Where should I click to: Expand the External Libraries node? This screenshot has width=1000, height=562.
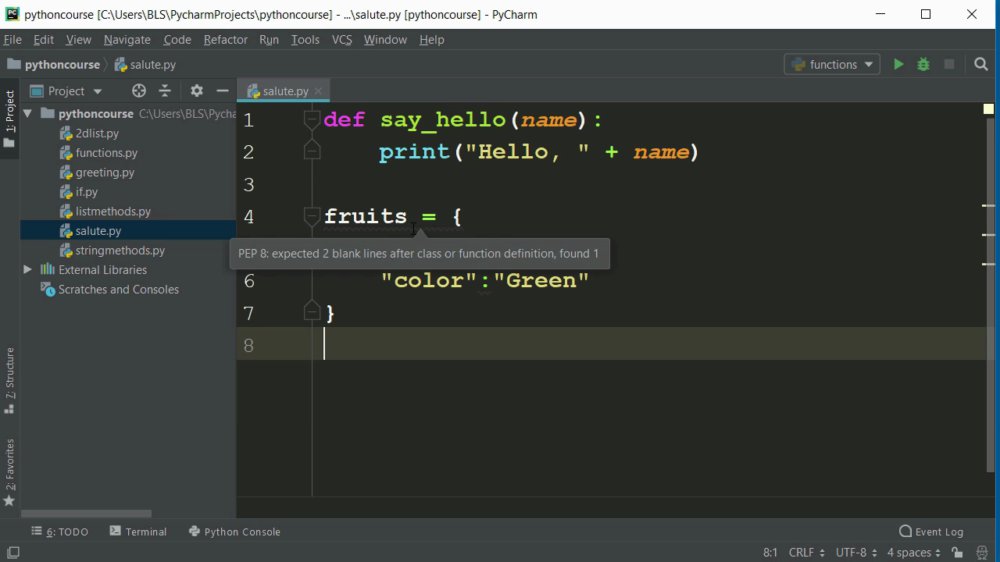point(27,270)
